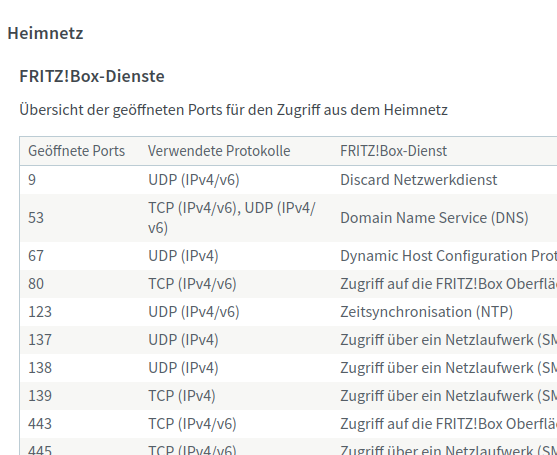Screen dimensions: 557x455
Task: Click UDP (IPv4) protocol for port 67
Action: coord(183,256)
